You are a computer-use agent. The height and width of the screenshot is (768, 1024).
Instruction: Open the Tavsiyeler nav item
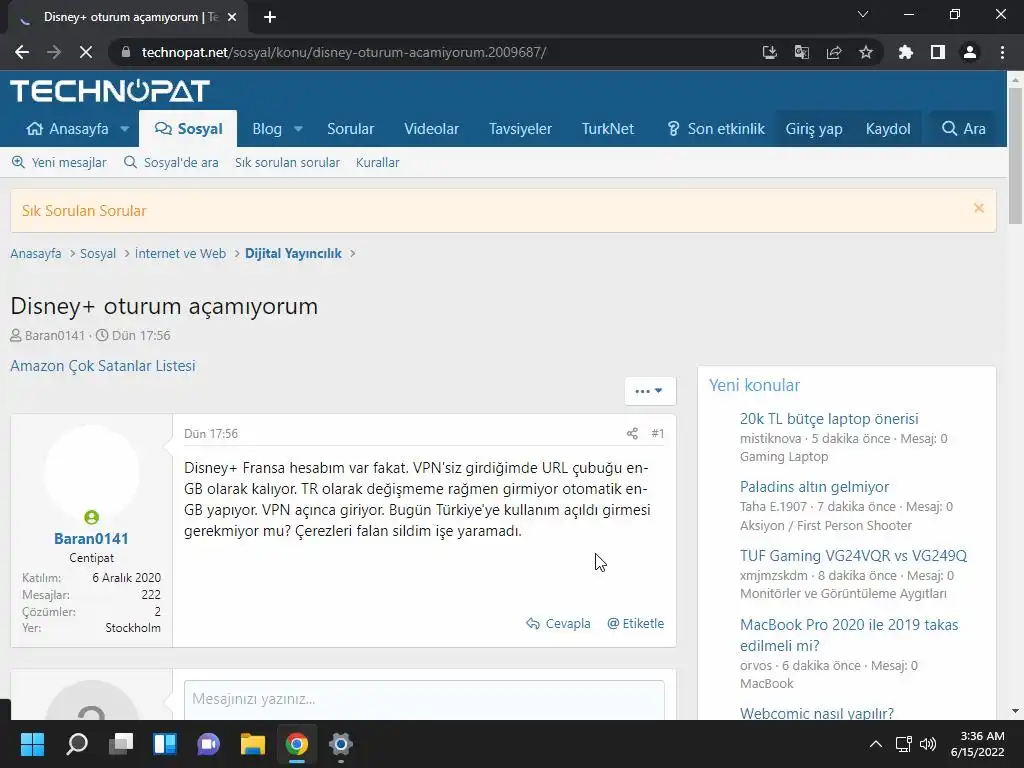(520, 129)
